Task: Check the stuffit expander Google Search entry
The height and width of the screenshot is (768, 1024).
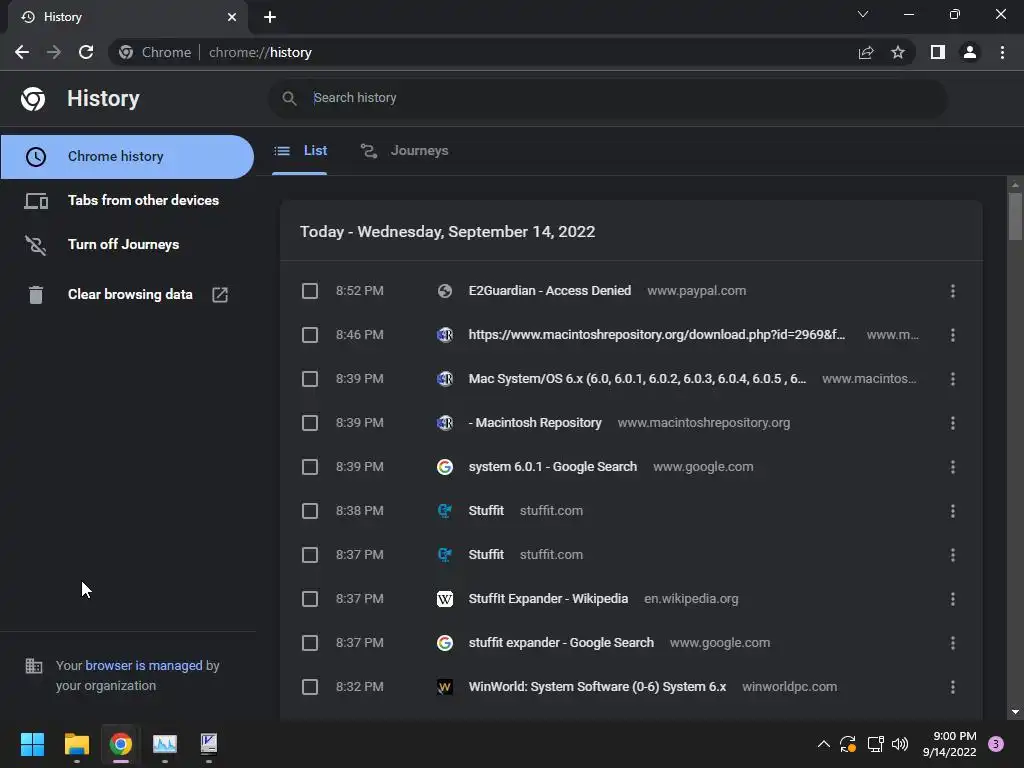Action: tap(310, 643)
